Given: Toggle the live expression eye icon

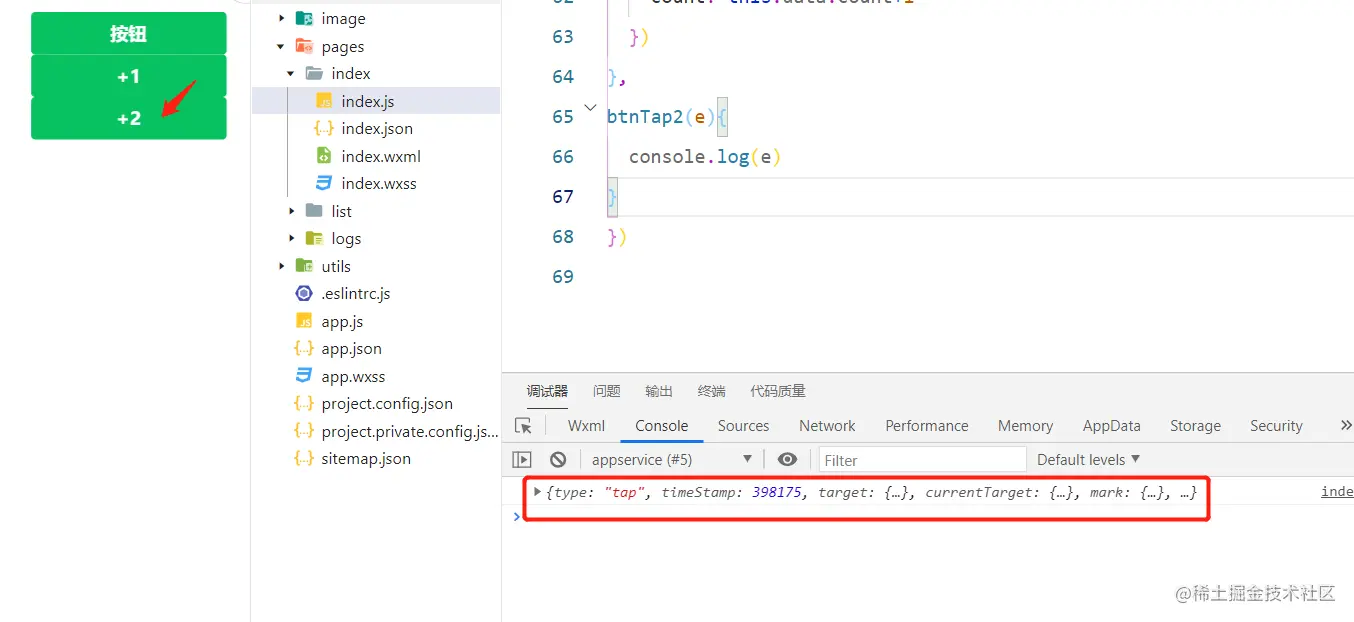Looking at the screenshot, I should 787,459.
